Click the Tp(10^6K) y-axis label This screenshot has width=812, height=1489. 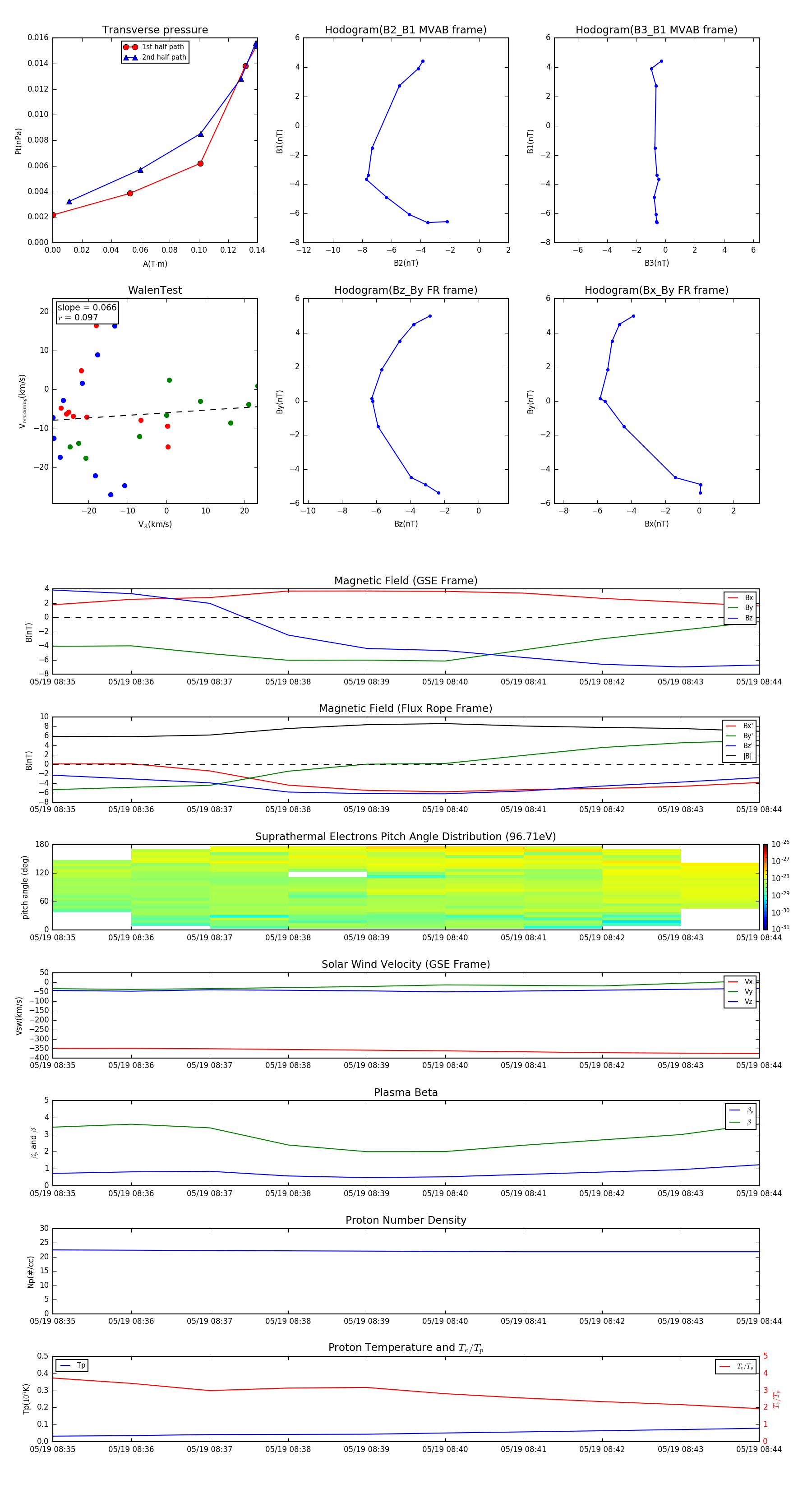[x=26, y=1399]
